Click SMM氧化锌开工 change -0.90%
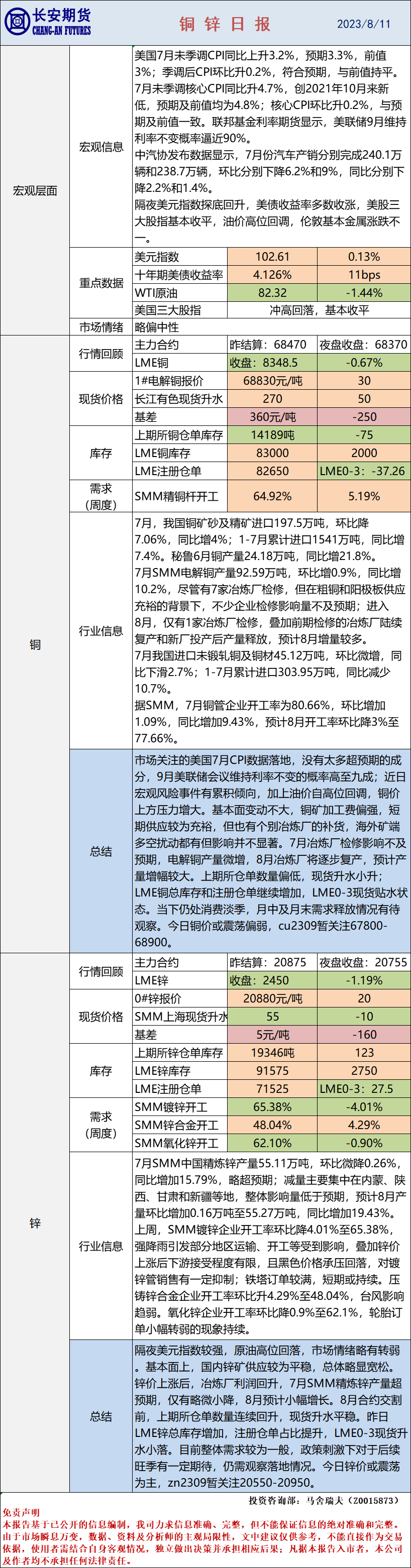Viewport: 411px width, 1568px height. click(x=364, y=1143)
